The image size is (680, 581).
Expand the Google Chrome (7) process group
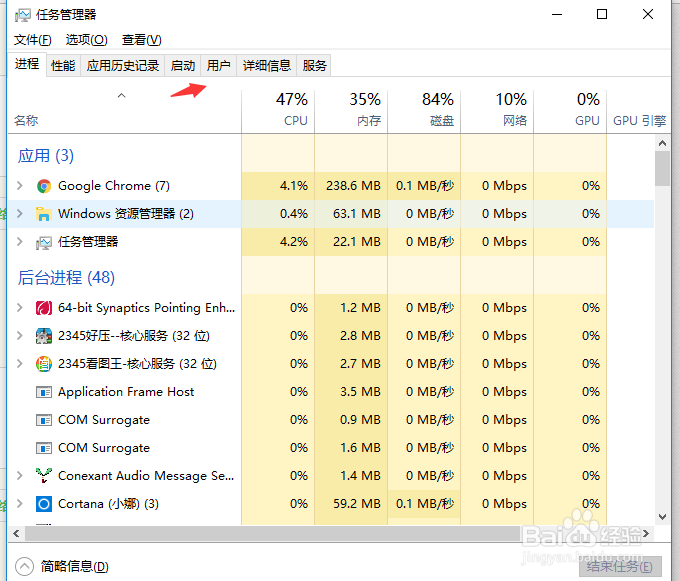tap(20, 186)
